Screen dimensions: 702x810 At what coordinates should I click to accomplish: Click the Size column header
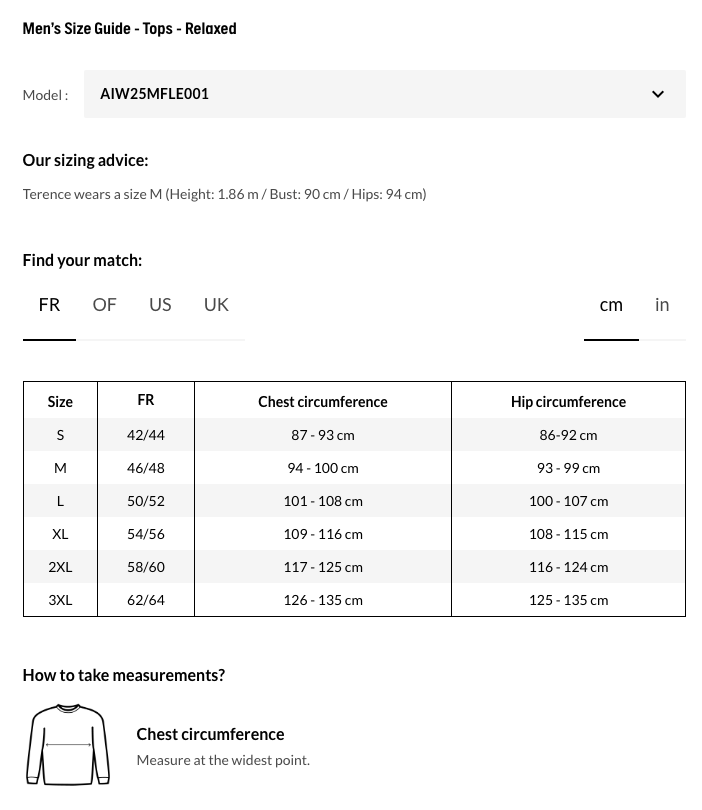[60, 402]
